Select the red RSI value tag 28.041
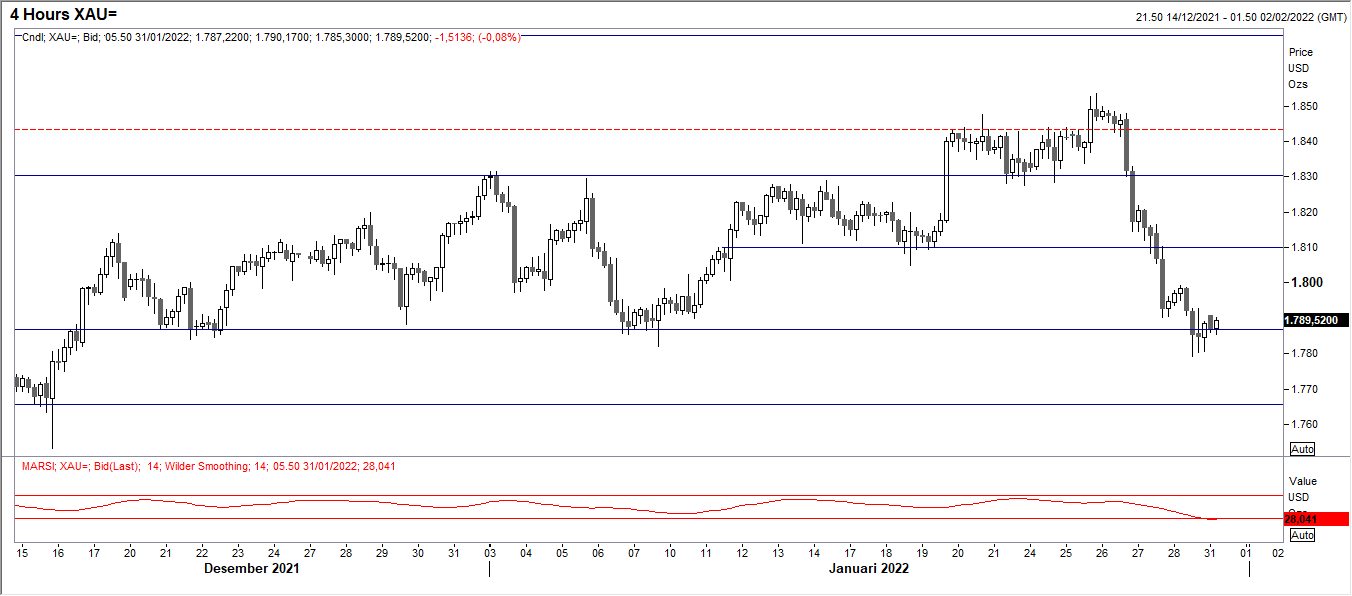Image resolution: width=1352 pixels, height=596 pixels. (1317, 519)
